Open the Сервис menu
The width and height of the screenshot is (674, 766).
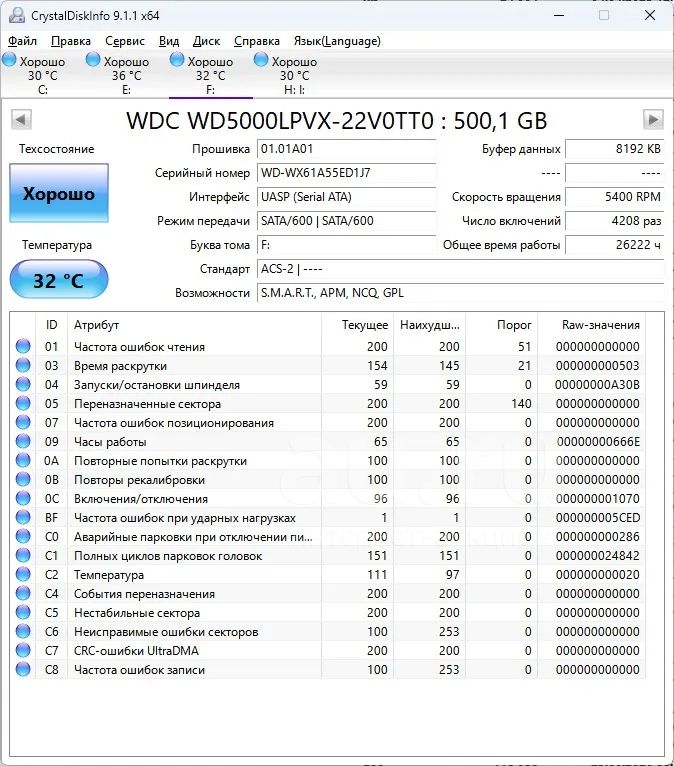point(125,41)
